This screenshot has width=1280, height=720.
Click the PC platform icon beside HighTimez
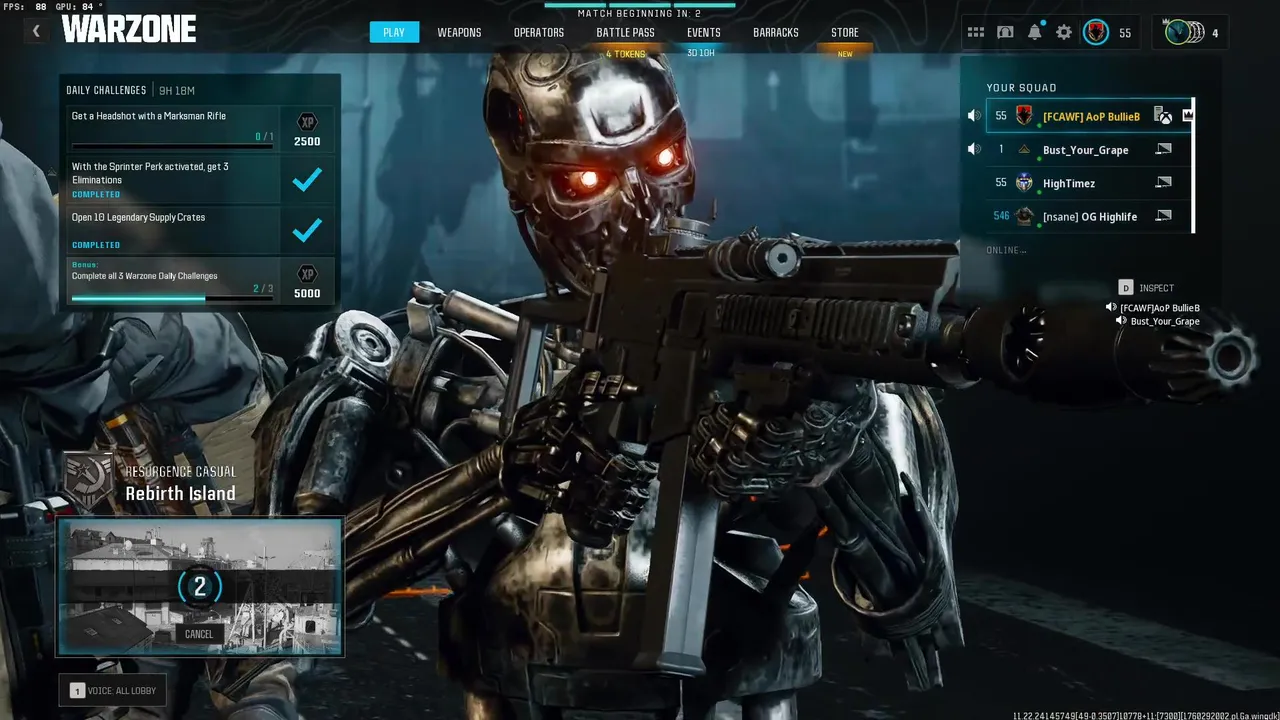pyautogui.click(x=1163, y=182)
